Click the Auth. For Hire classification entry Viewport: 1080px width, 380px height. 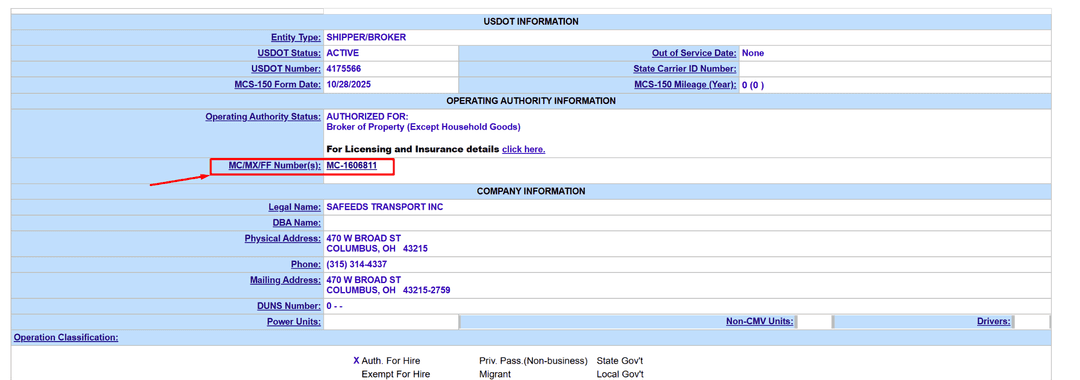click(391, 361)
